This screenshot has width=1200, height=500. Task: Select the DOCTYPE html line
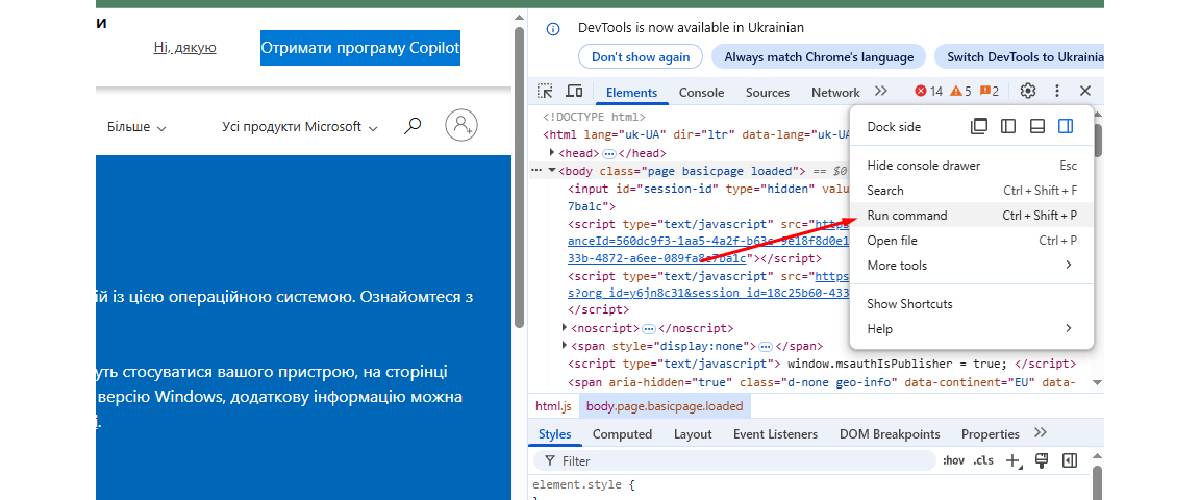[x=594, y=117]
